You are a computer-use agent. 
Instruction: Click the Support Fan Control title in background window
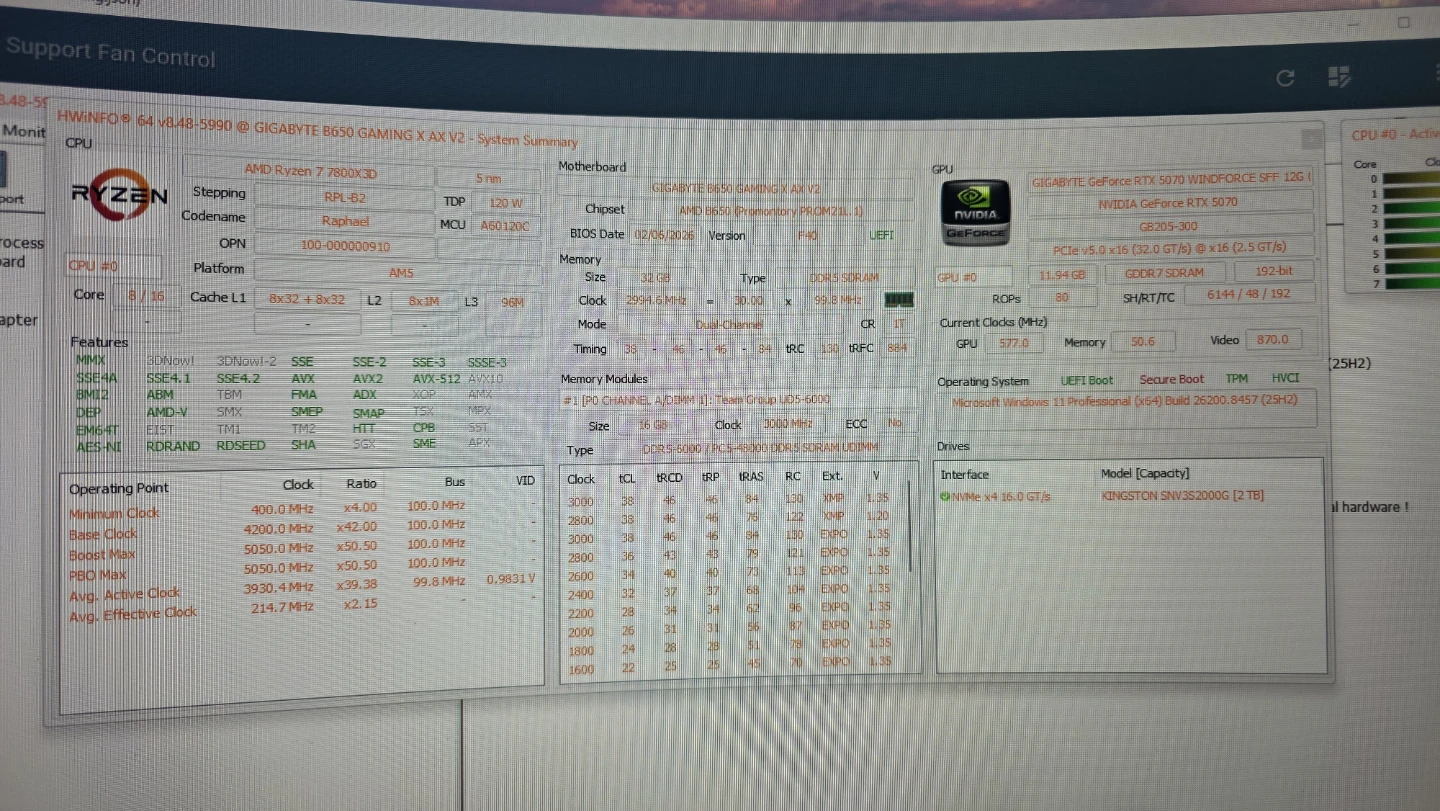[111, 52]
